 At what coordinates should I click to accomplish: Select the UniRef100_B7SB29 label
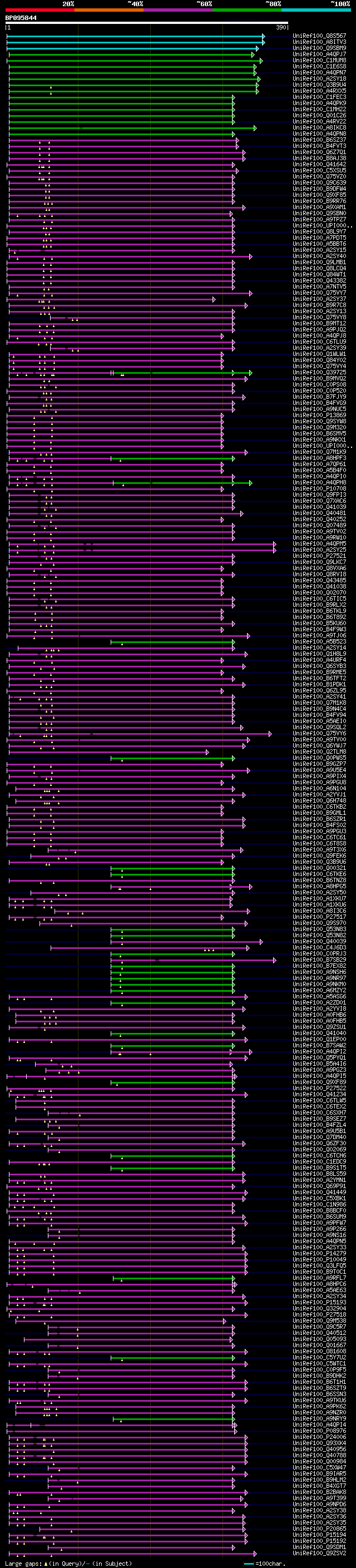319,960
